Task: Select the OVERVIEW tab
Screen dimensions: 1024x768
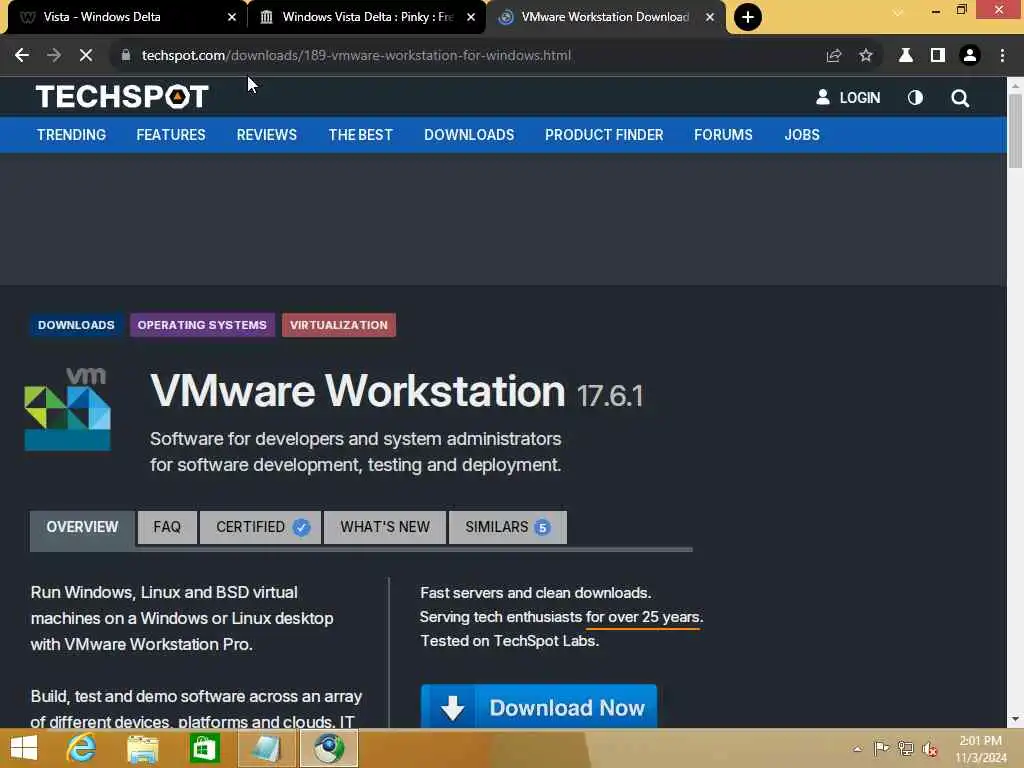Action: [x=82, y=527]
